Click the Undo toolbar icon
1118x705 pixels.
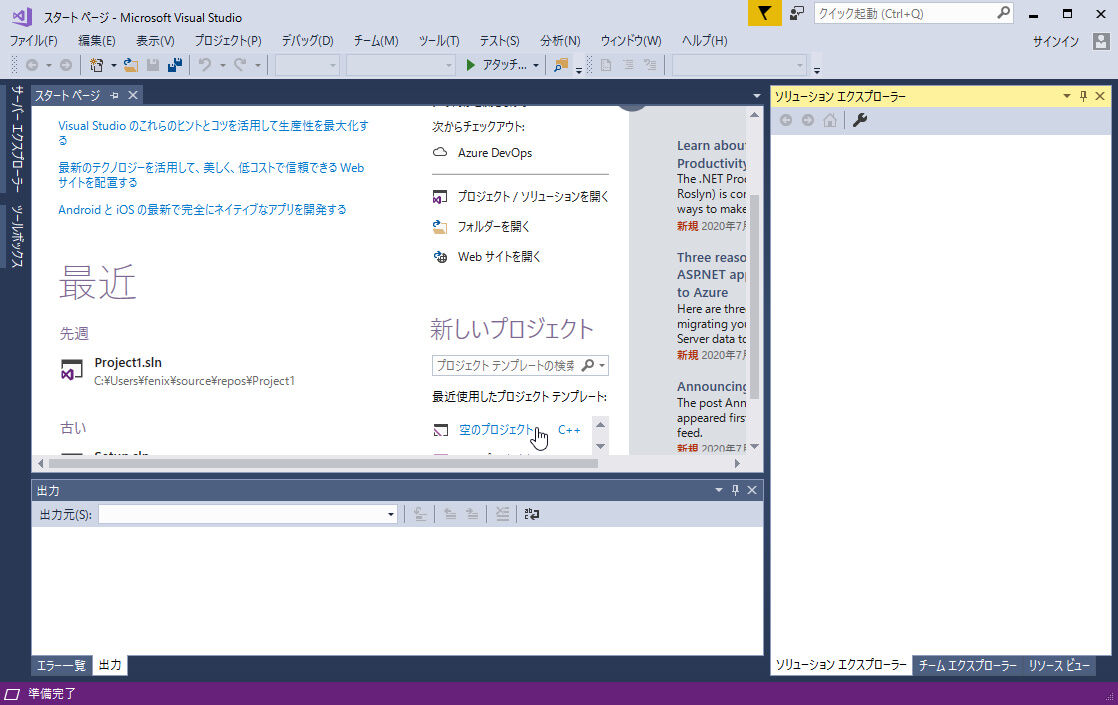[x=205, y=65]
